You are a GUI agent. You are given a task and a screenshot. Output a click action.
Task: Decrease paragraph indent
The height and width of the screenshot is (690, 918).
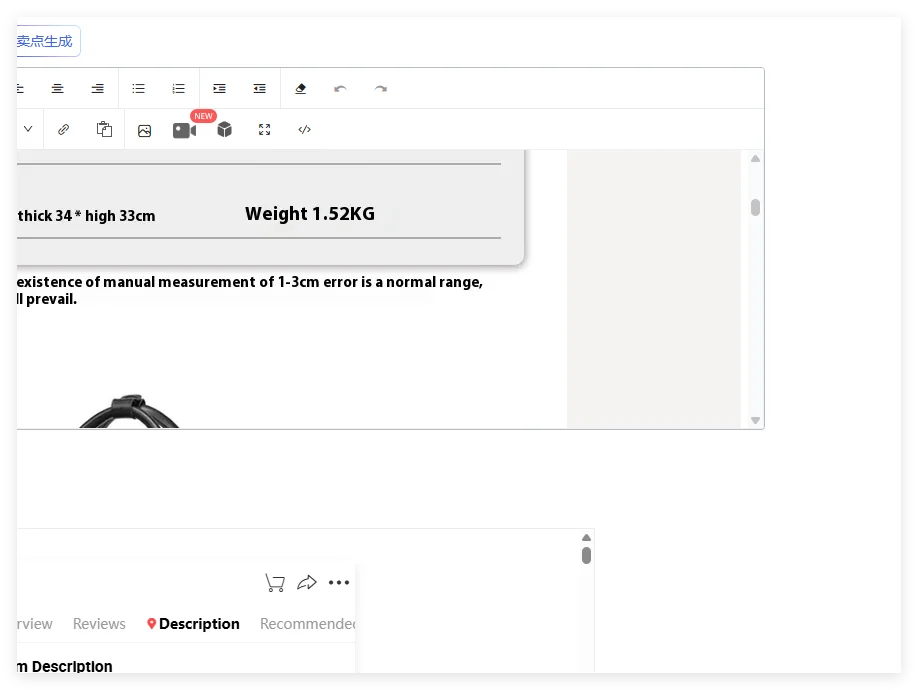(259, 88)
